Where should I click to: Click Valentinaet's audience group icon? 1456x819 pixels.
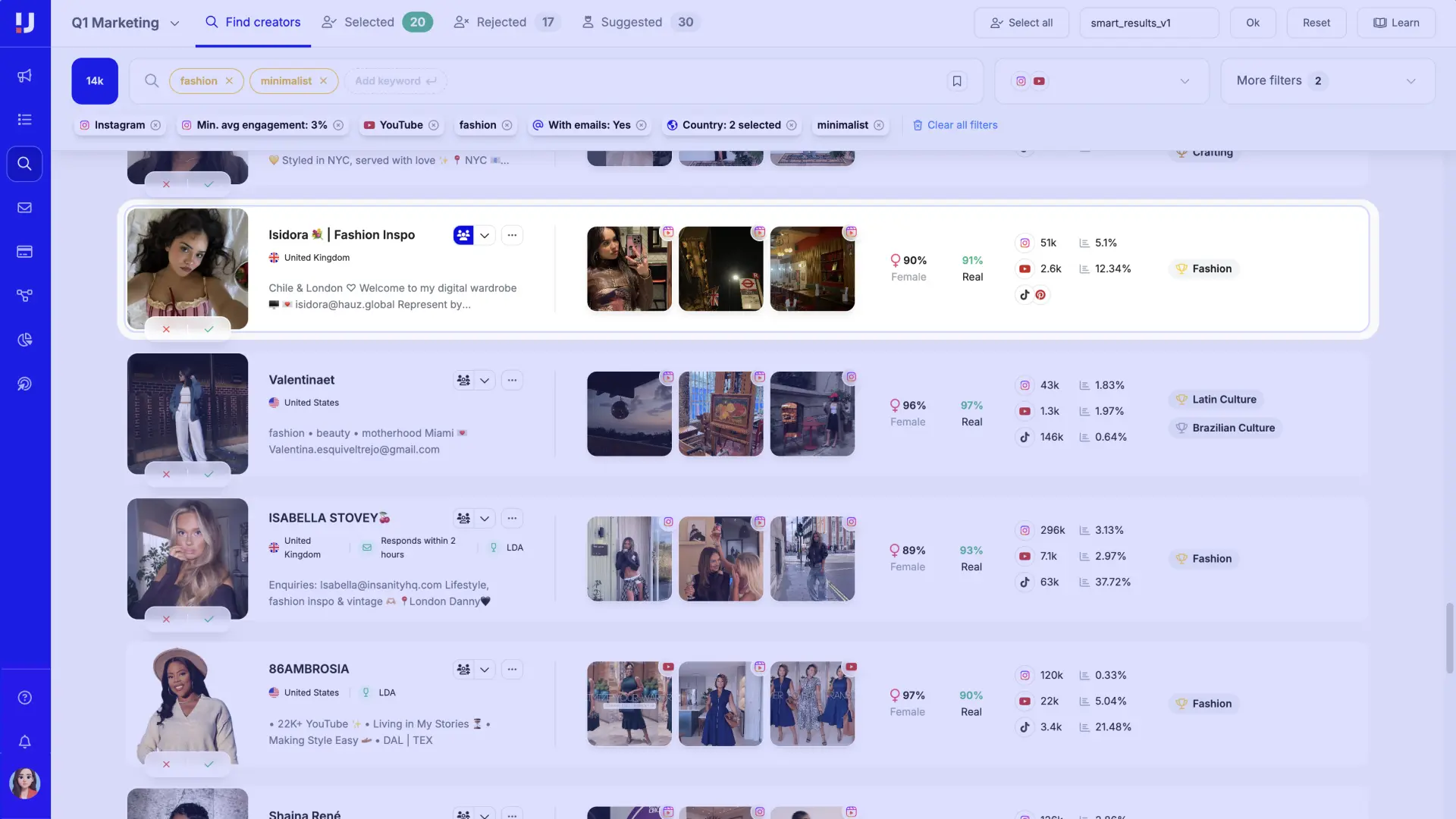tap(463, 380)
